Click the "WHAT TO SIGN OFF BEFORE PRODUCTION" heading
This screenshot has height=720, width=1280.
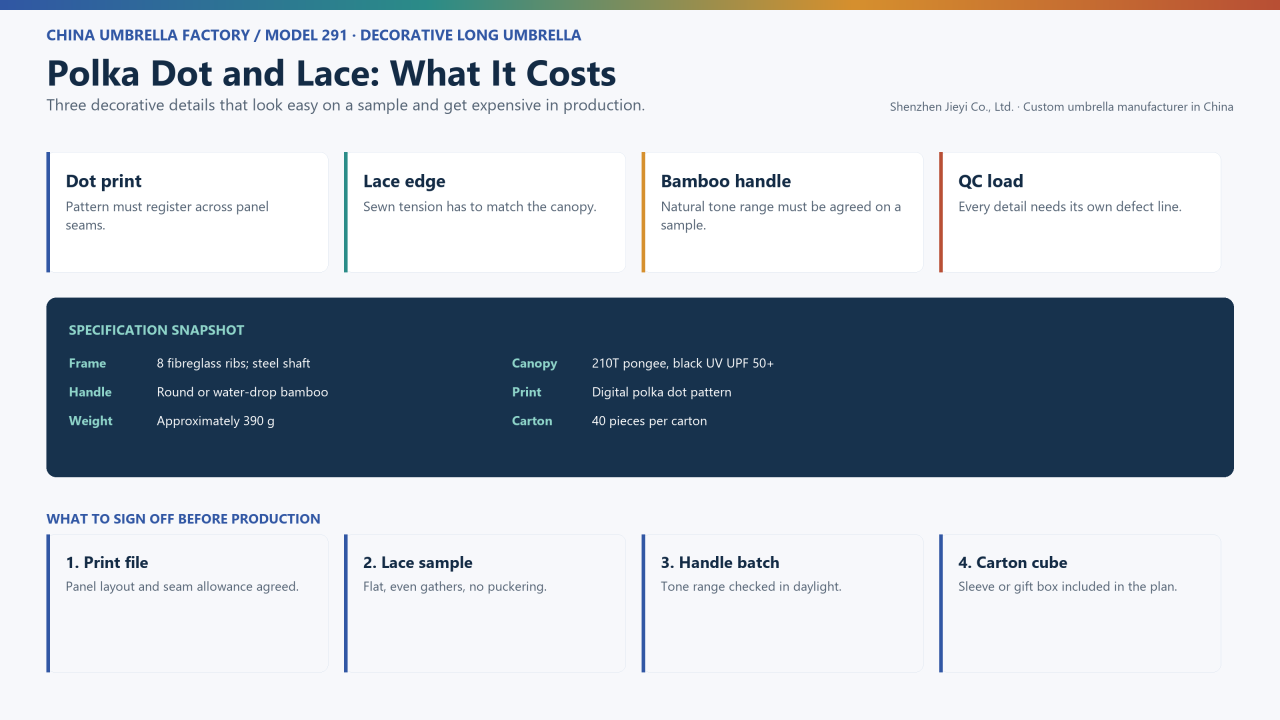point(183,519)
